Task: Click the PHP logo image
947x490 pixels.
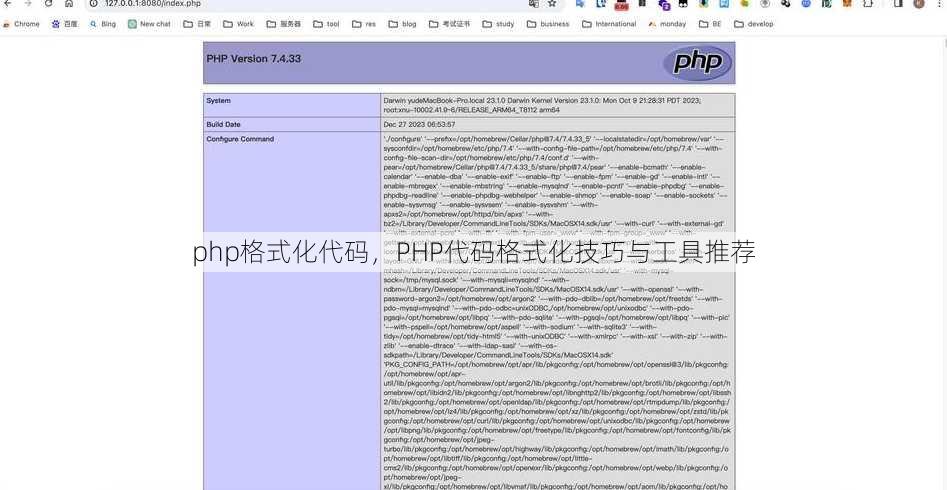Action: (x=698, y=62)
